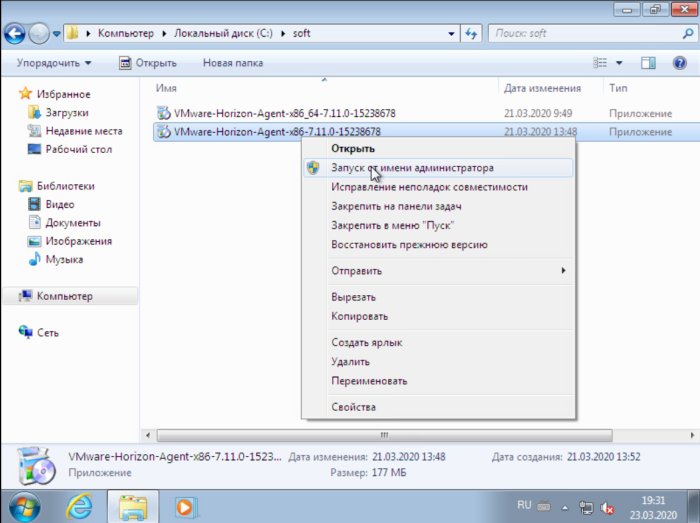Screen dimensions: 700x523
Task: Click Windows Explorer taskbar icon
Action: (133, 507)
